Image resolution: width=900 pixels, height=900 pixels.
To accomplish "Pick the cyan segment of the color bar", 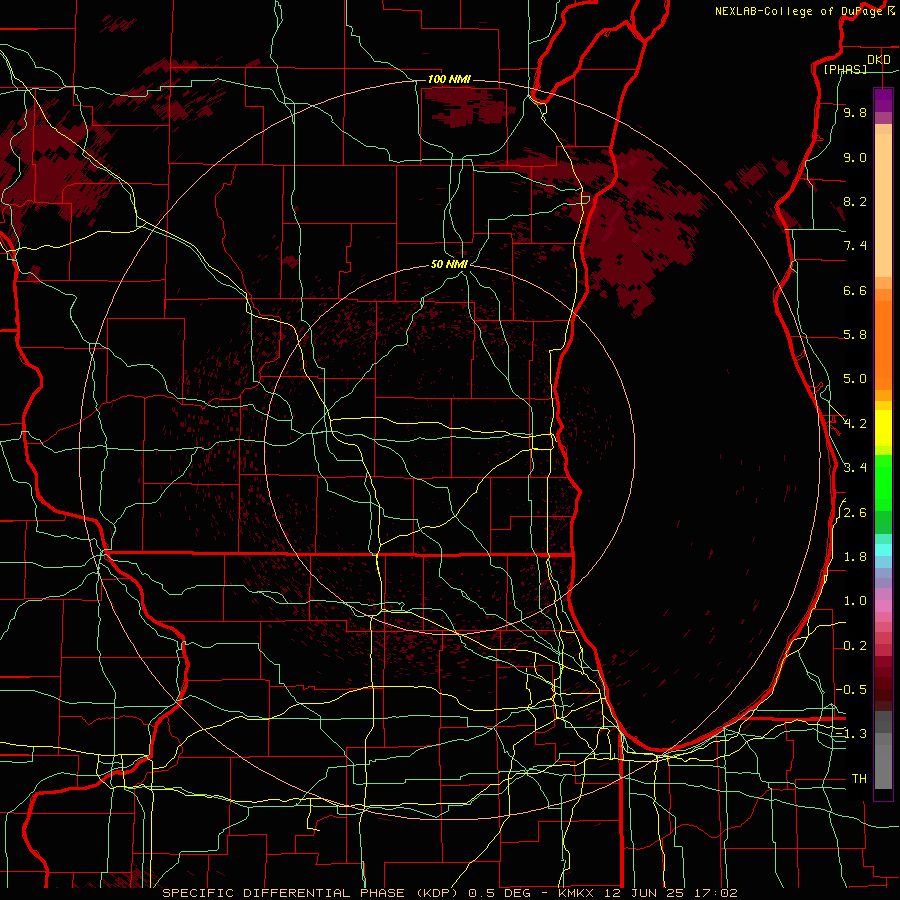I will (x=883, y=550).
